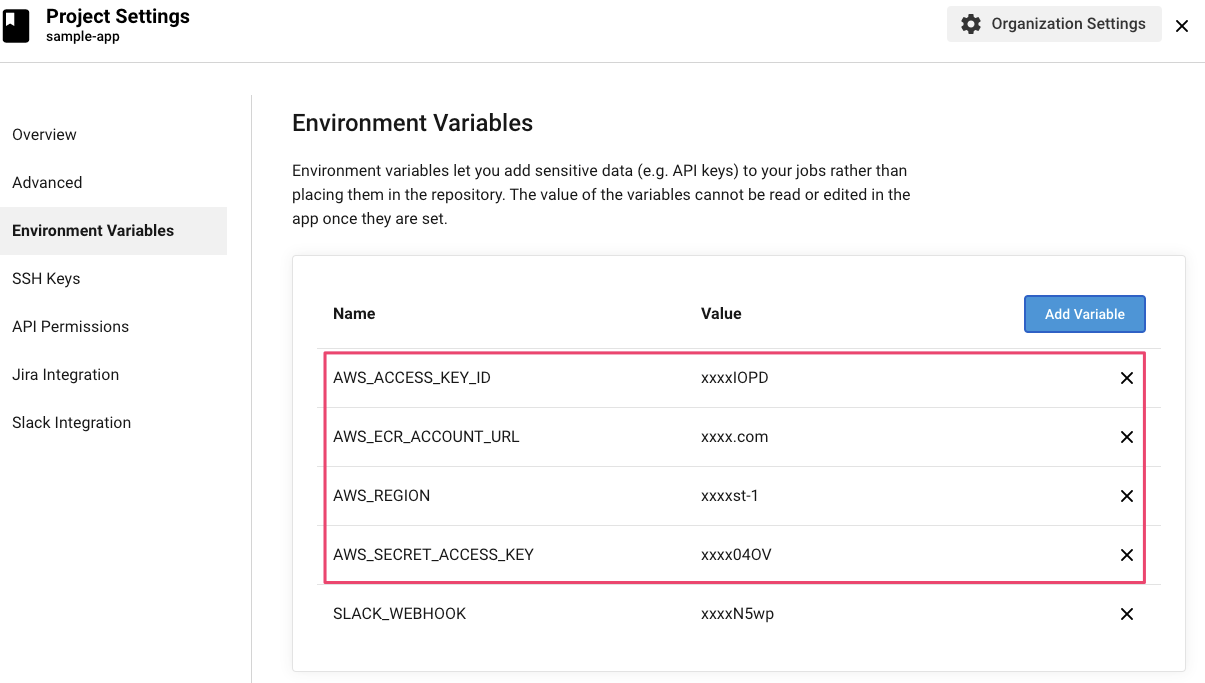Click the project bookmark icon

coord(17,25)
